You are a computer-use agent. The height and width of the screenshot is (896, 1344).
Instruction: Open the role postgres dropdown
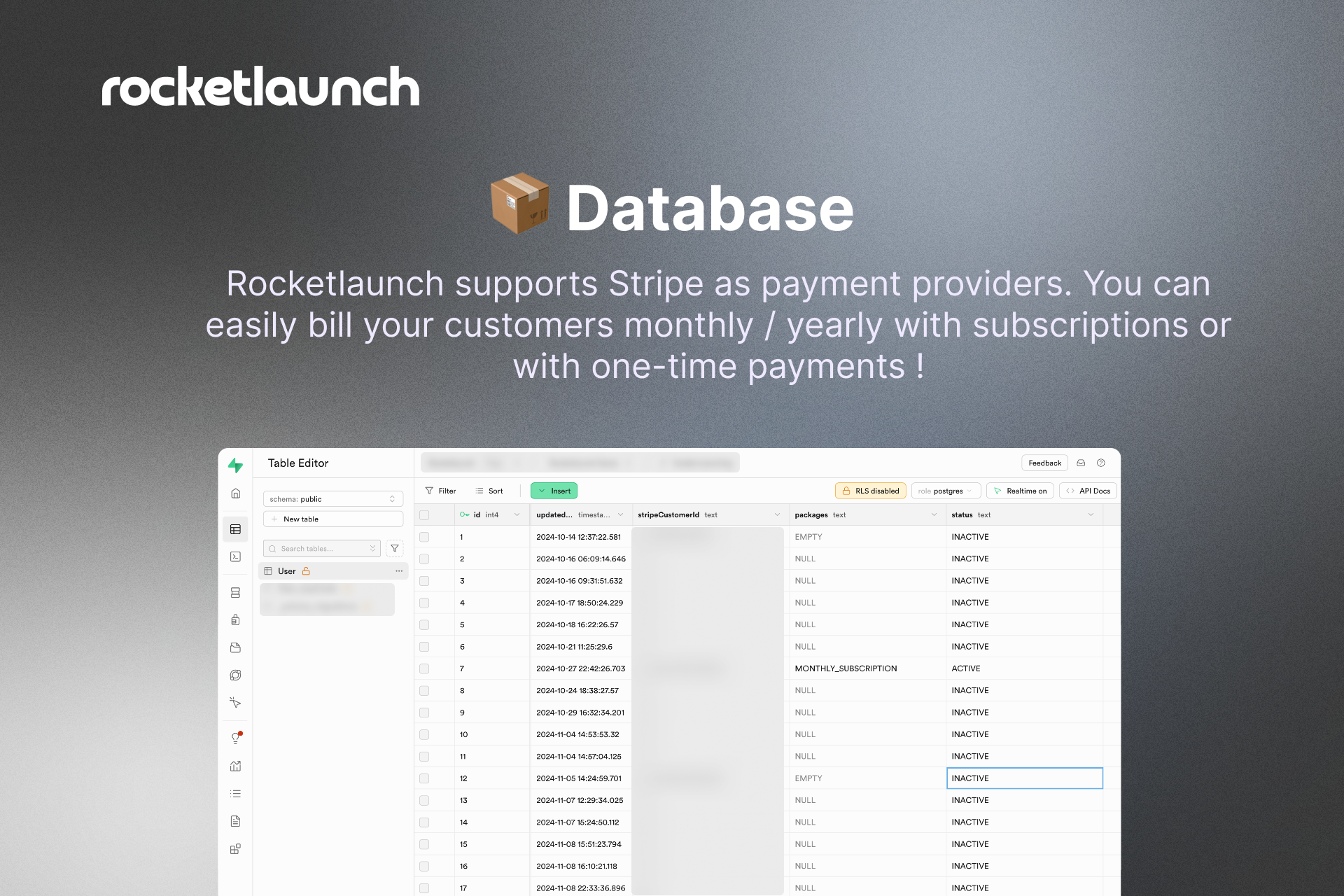tap(946, 491)
